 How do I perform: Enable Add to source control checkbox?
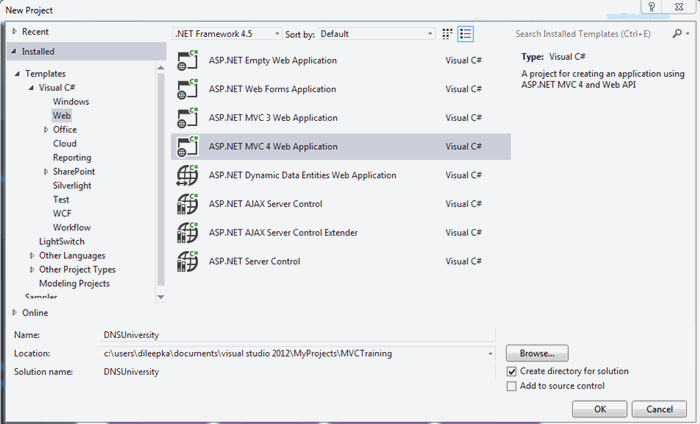(512, 386)
